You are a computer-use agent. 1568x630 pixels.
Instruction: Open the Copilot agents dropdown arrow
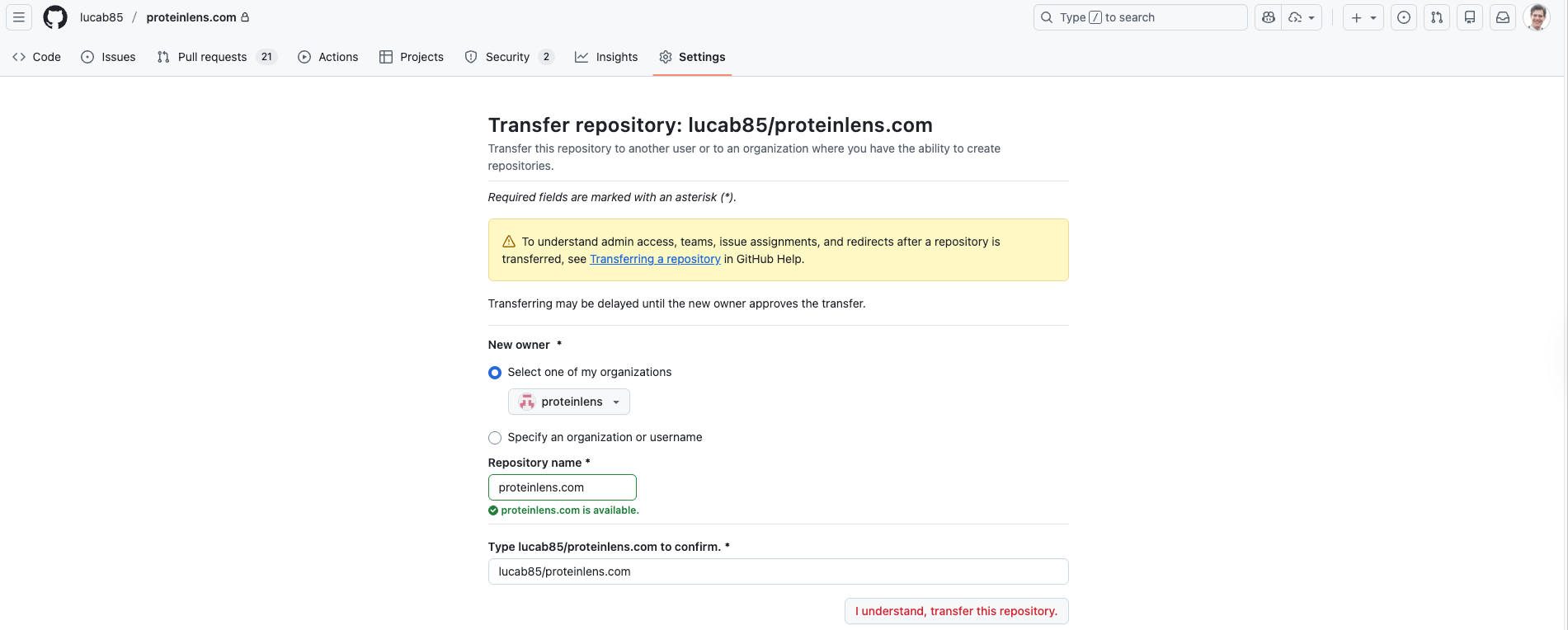pos(1311,16)
